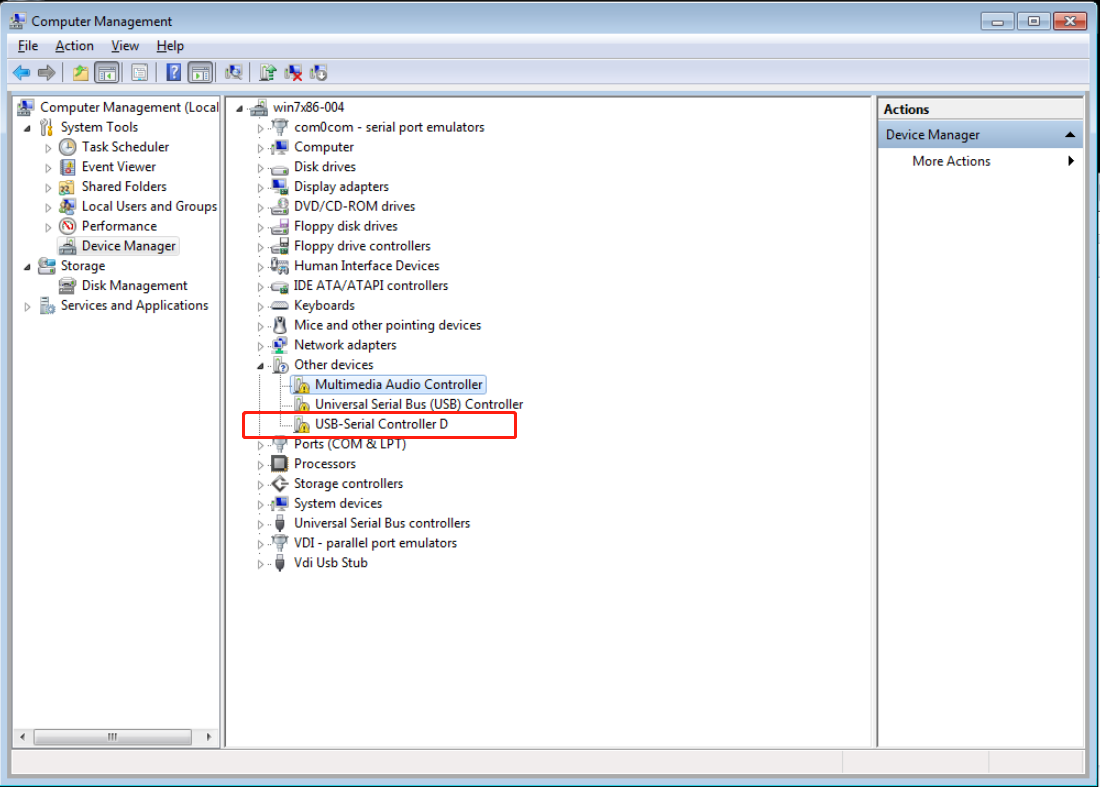This screenshot has height=787, width=1100.
Task: Expand the Disk drives node
Action: (x=260, y=168)
